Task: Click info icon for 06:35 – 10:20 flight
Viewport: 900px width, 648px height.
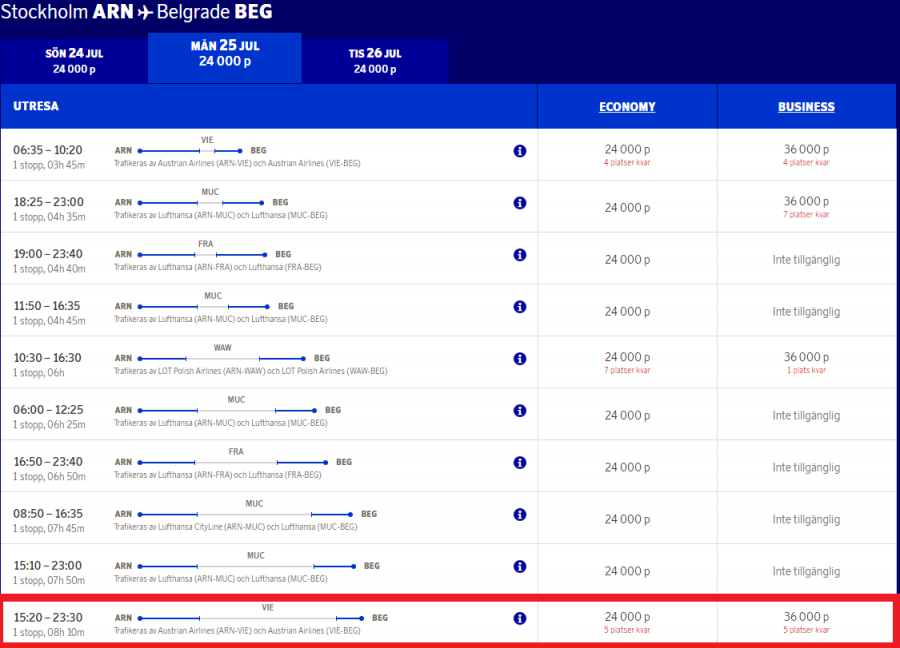Action: [x=520, y=151]
